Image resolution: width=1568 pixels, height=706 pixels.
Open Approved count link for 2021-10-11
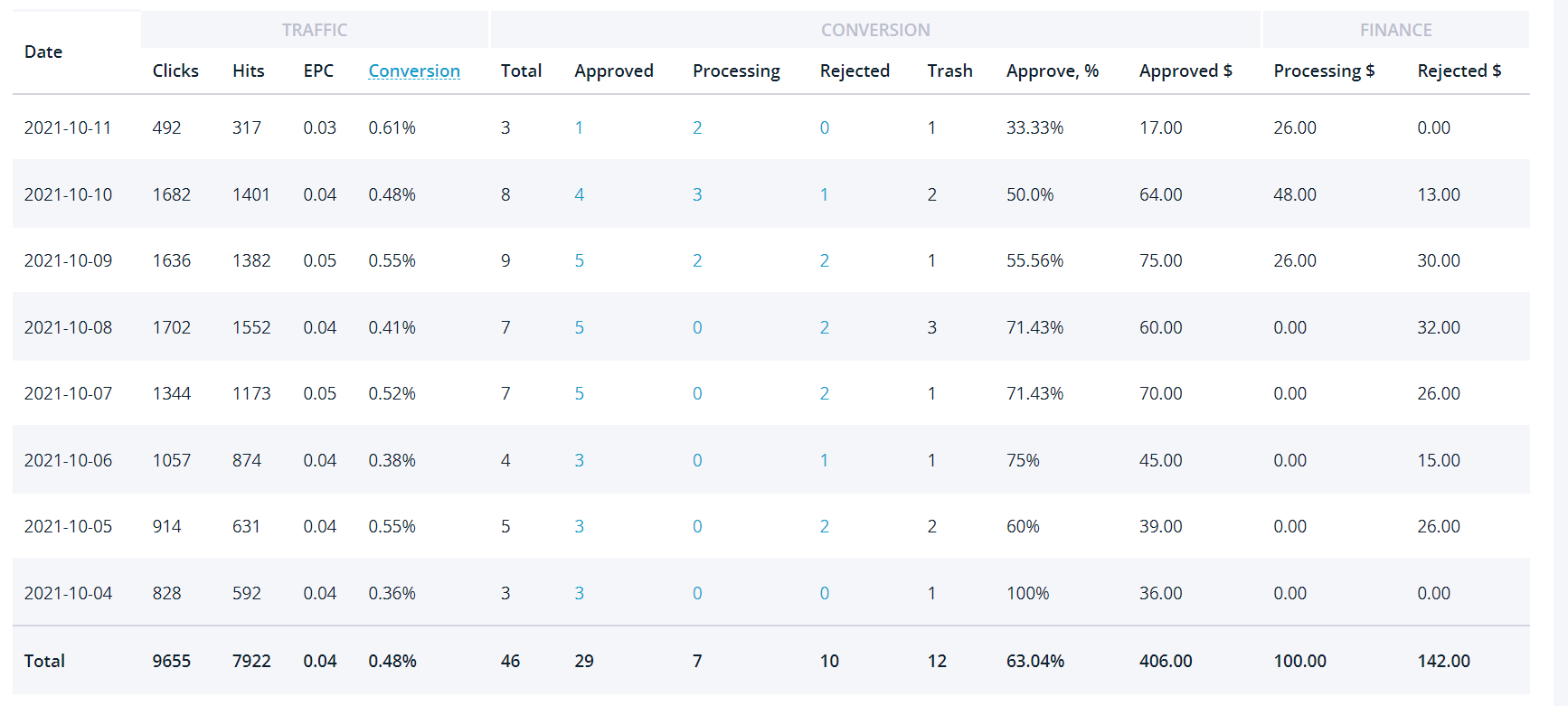579,127
